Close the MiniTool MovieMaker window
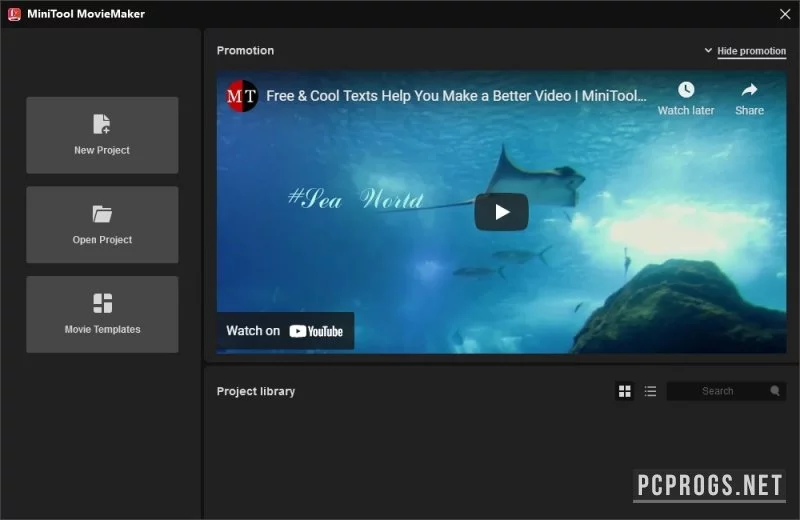 point(785,14)
